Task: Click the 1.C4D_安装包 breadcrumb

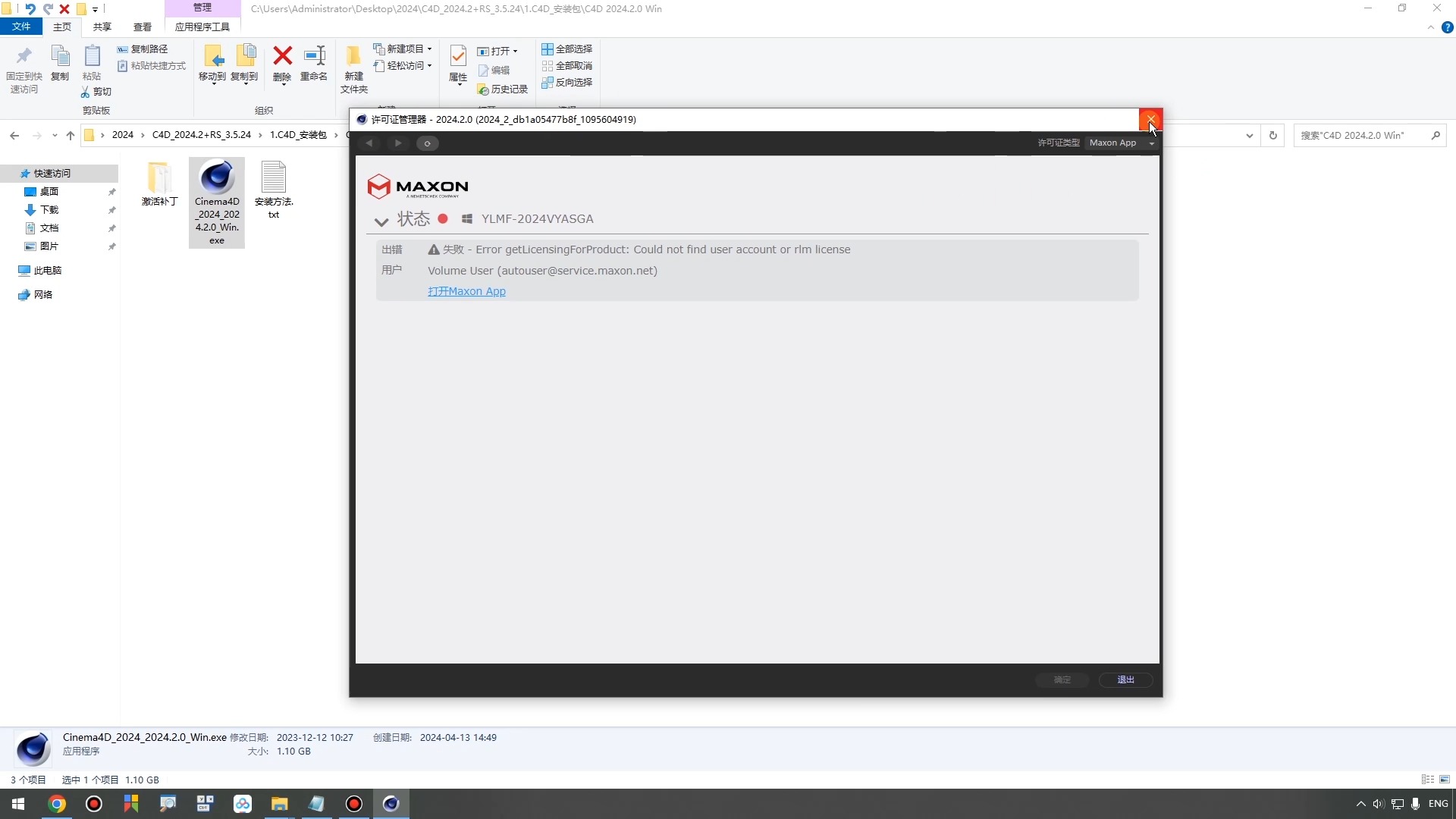Action: coord(298,135)
